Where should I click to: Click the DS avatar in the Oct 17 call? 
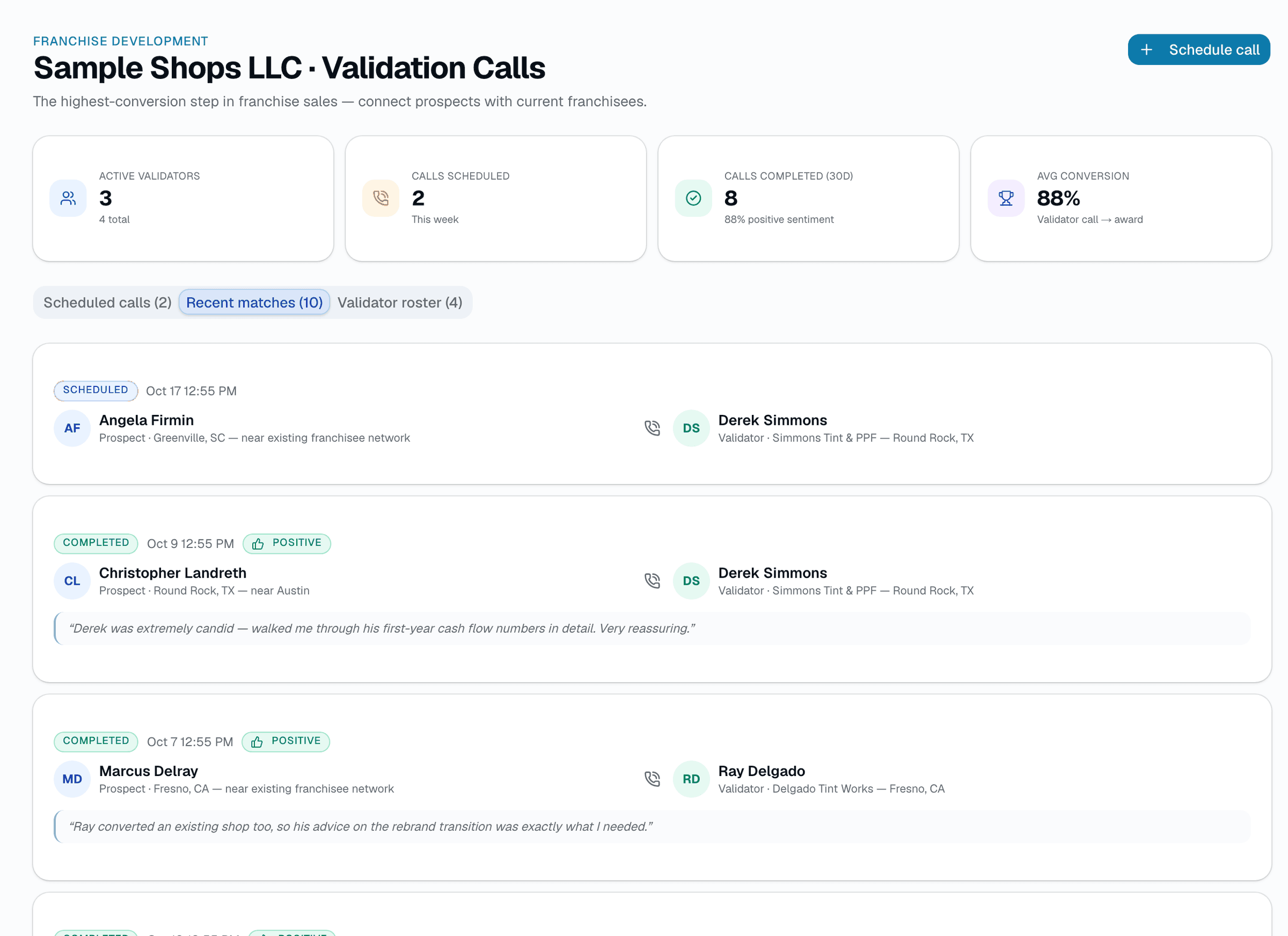pyautogui.click(x=691, y=428)
